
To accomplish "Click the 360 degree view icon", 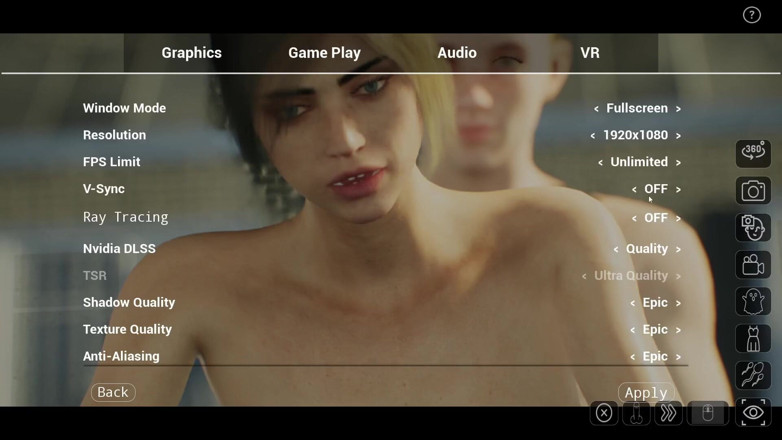I will click(x=753, y=153).
